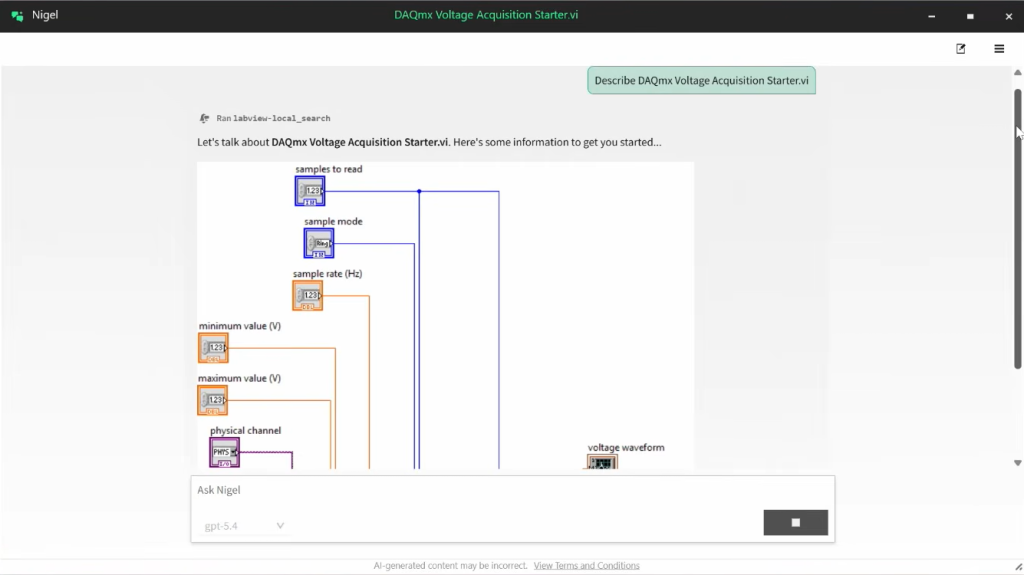Minimize the Nigel window
Screen dimensions: 1024x575
[931, 16]
